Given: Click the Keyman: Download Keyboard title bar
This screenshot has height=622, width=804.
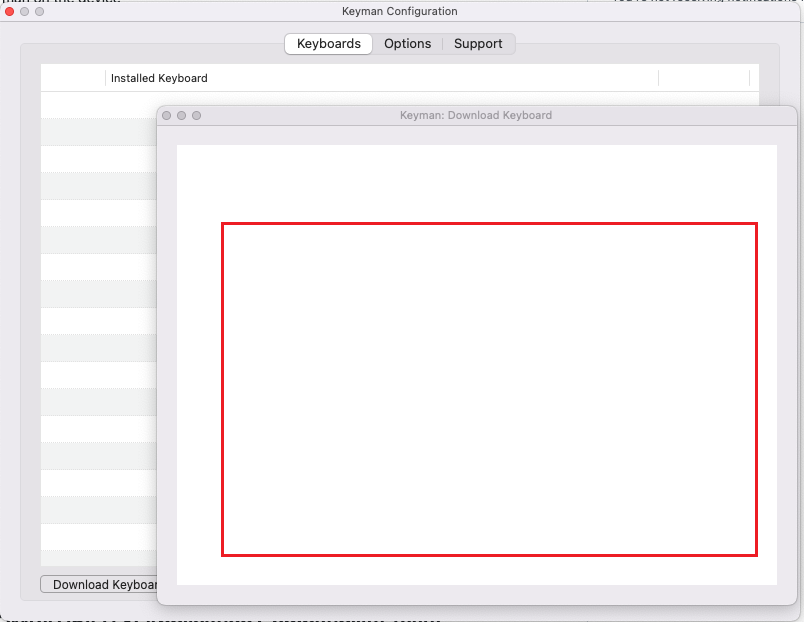Looking at the screenshot, I should (476, 115).
